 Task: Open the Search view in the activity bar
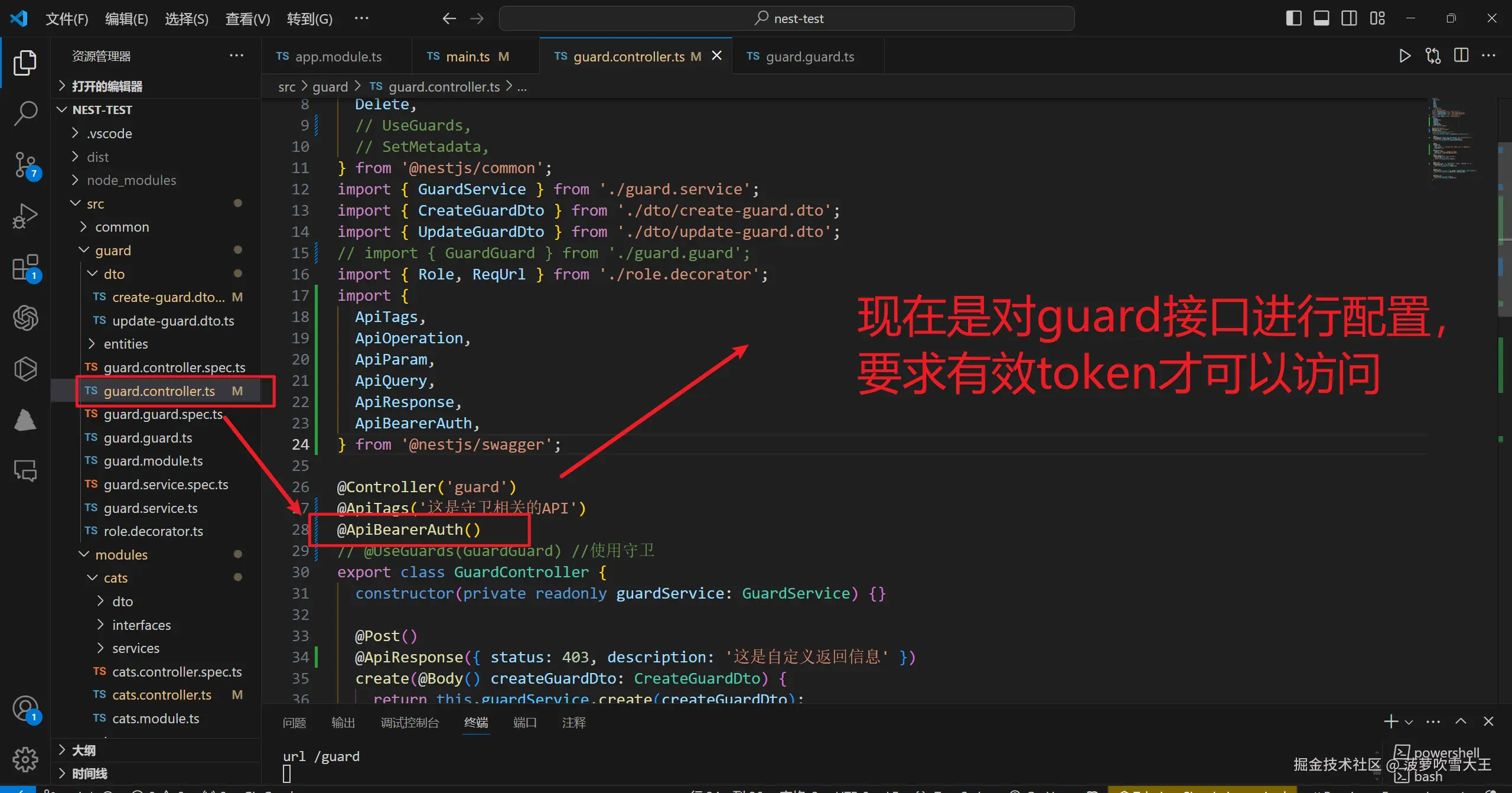point(25,112)
